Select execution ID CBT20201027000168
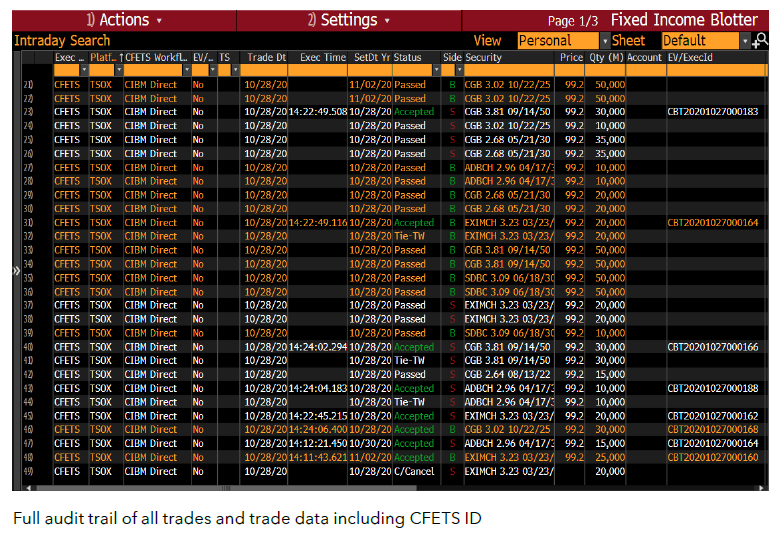 pyautogui.click(x=713, y=430)
